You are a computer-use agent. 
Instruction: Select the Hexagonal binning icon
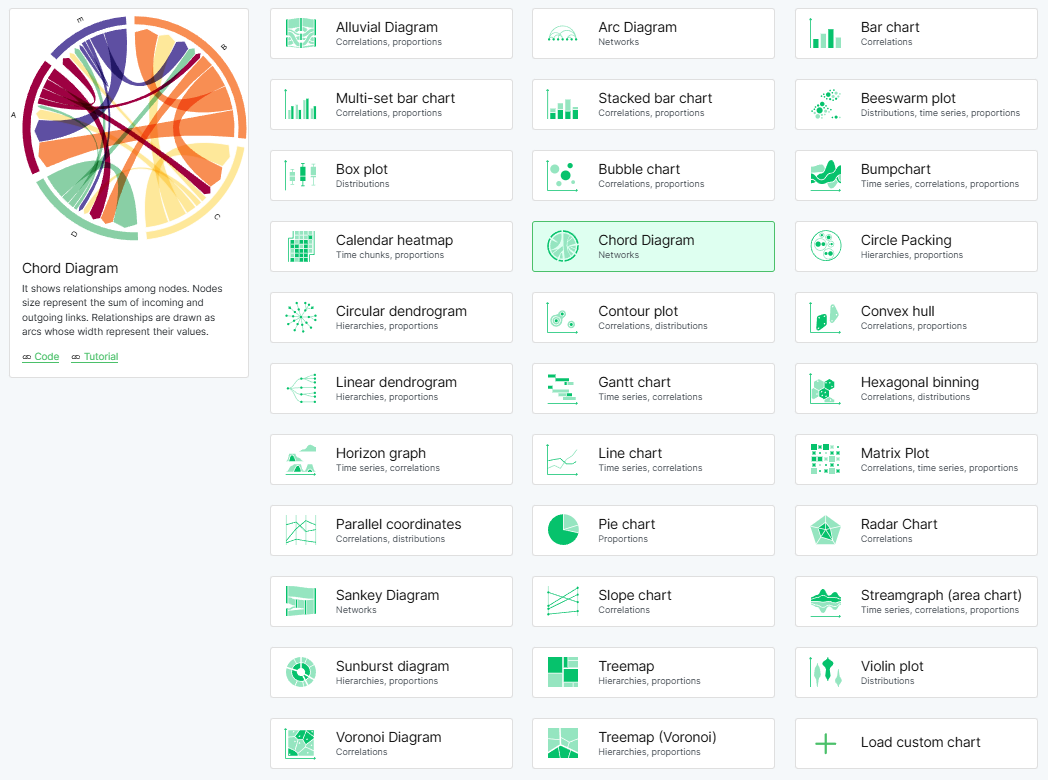coord(825,388)
